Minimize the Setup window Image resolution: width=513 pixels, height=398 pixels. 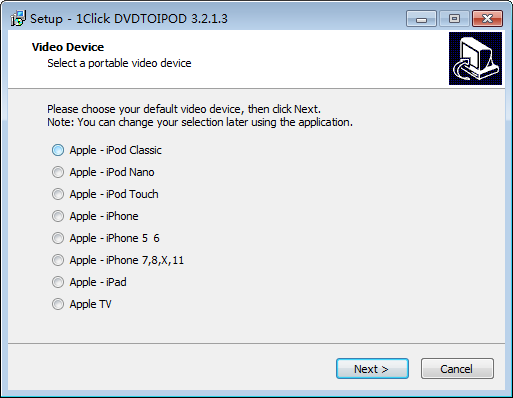pyautogui.click(x=421, y=18)
